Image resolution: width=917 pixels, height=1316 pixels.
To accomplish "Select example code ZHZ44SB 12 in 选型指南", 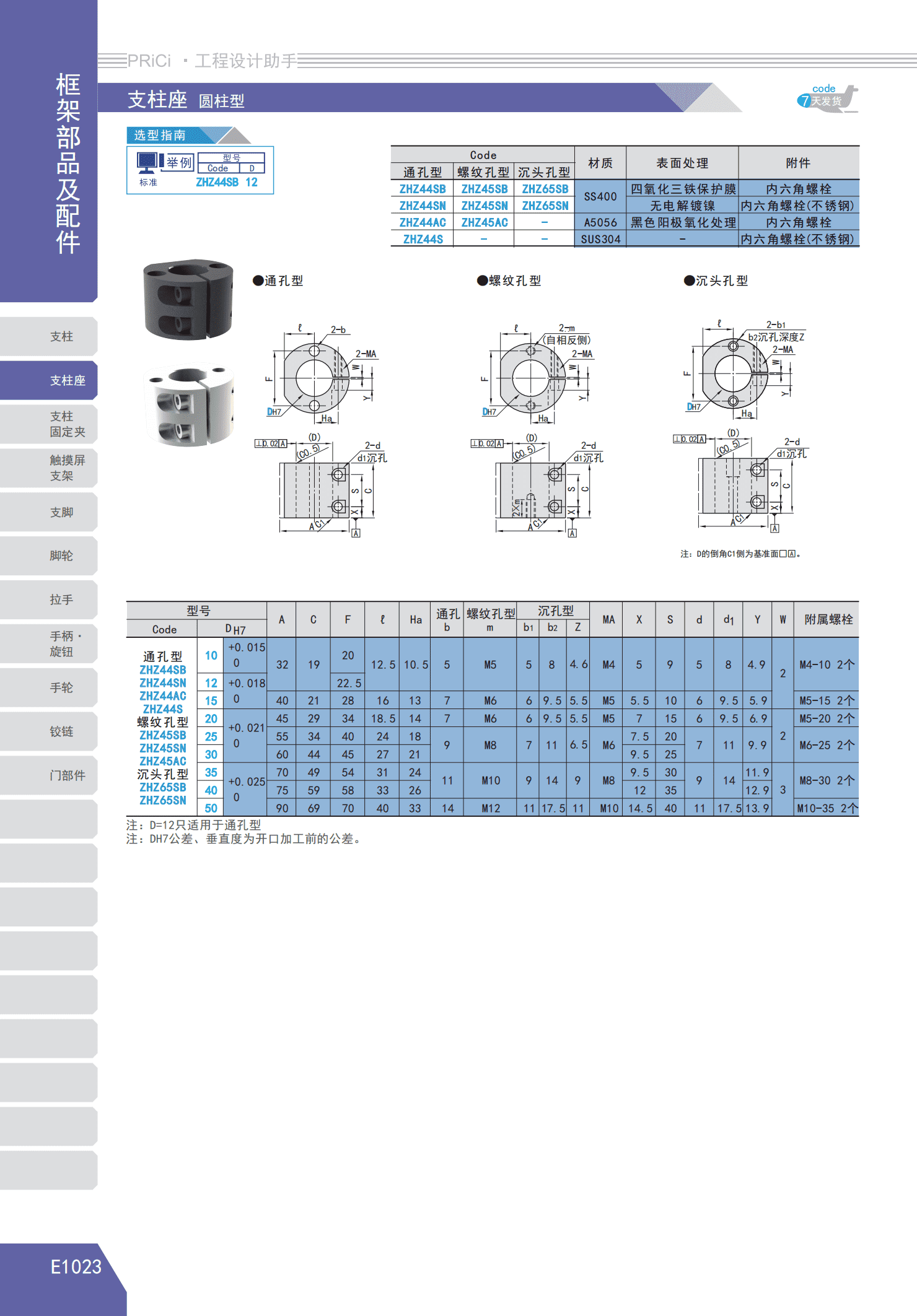I will pos(227,182).
